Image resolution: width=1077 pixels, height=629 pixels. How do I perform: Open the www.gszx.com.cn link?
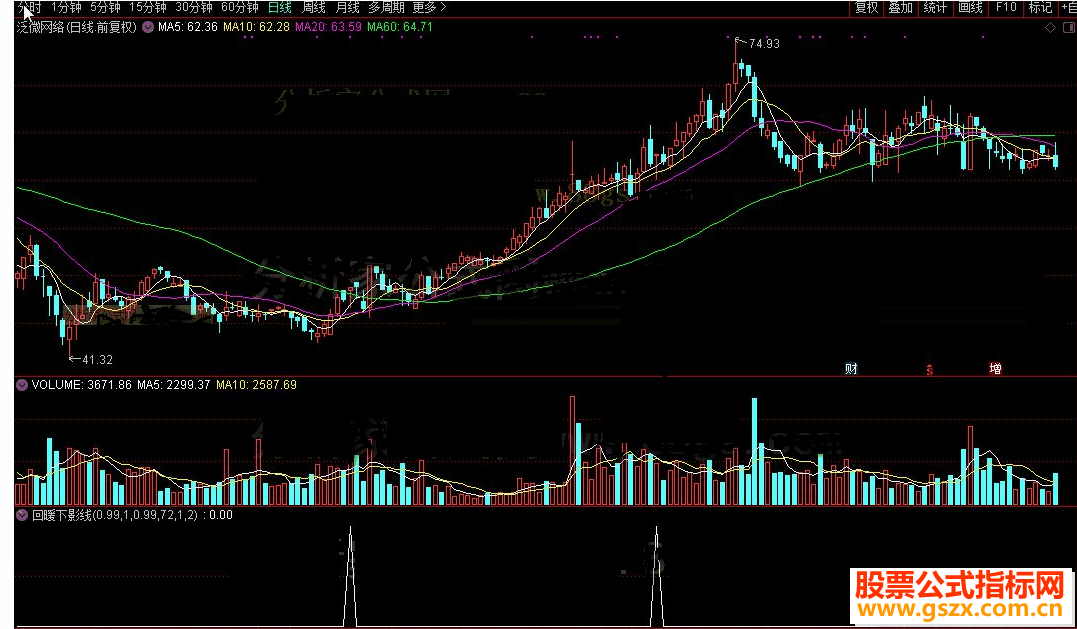(x=960, y=610)
